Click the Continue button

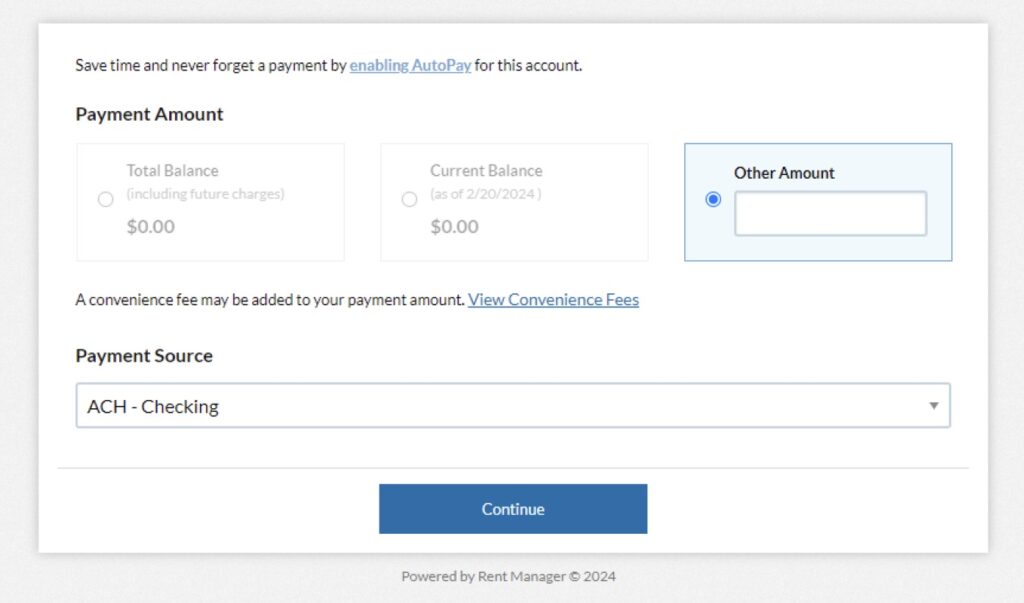[512, 508]
